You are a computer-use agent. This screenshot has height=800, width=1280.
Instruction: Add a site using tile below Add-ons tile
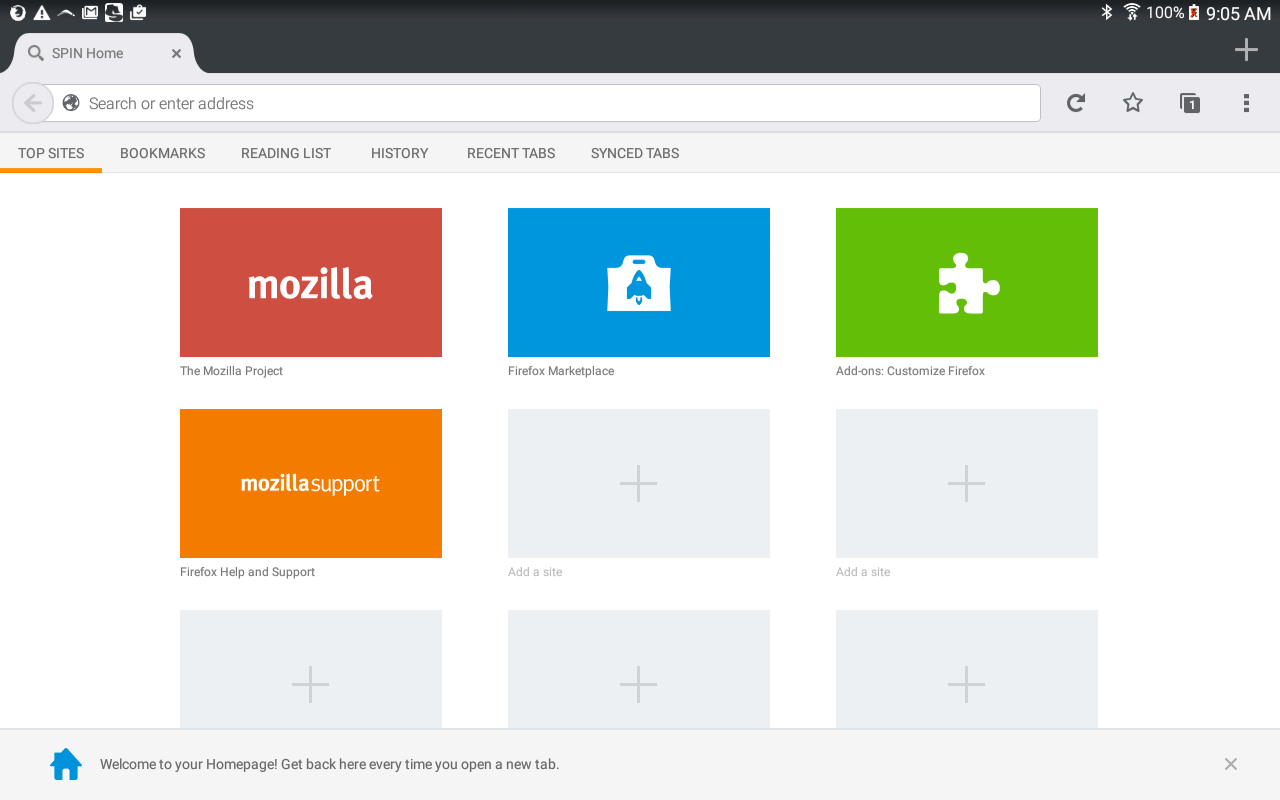click(967, 483)
